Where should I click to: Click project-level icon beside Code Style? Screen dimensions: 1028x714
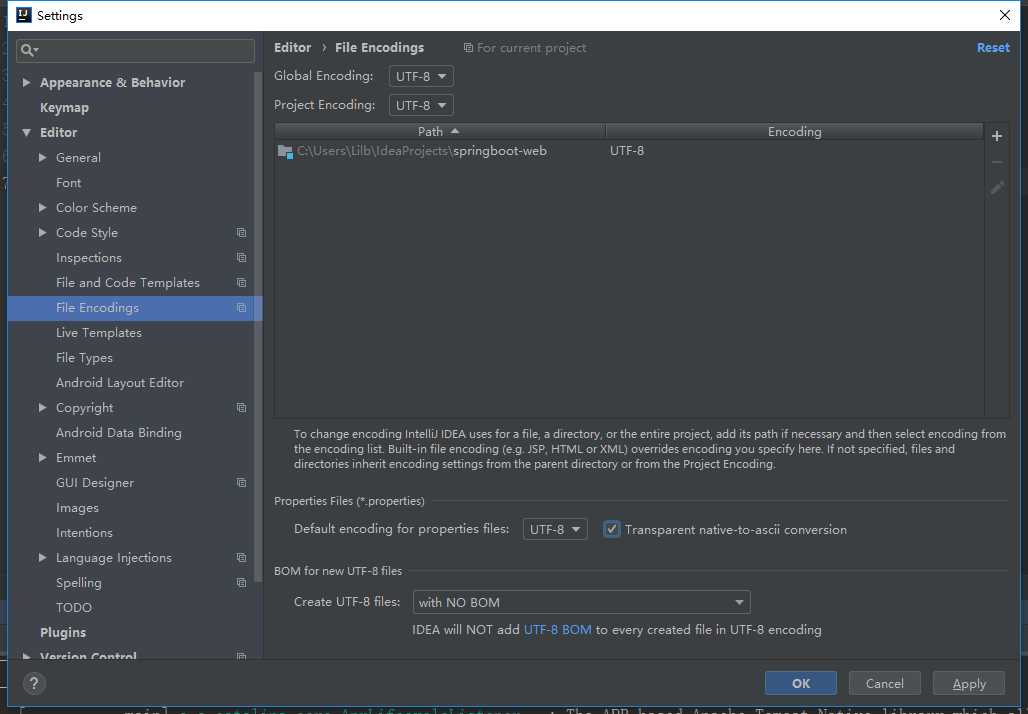click(x=241, y=233)
